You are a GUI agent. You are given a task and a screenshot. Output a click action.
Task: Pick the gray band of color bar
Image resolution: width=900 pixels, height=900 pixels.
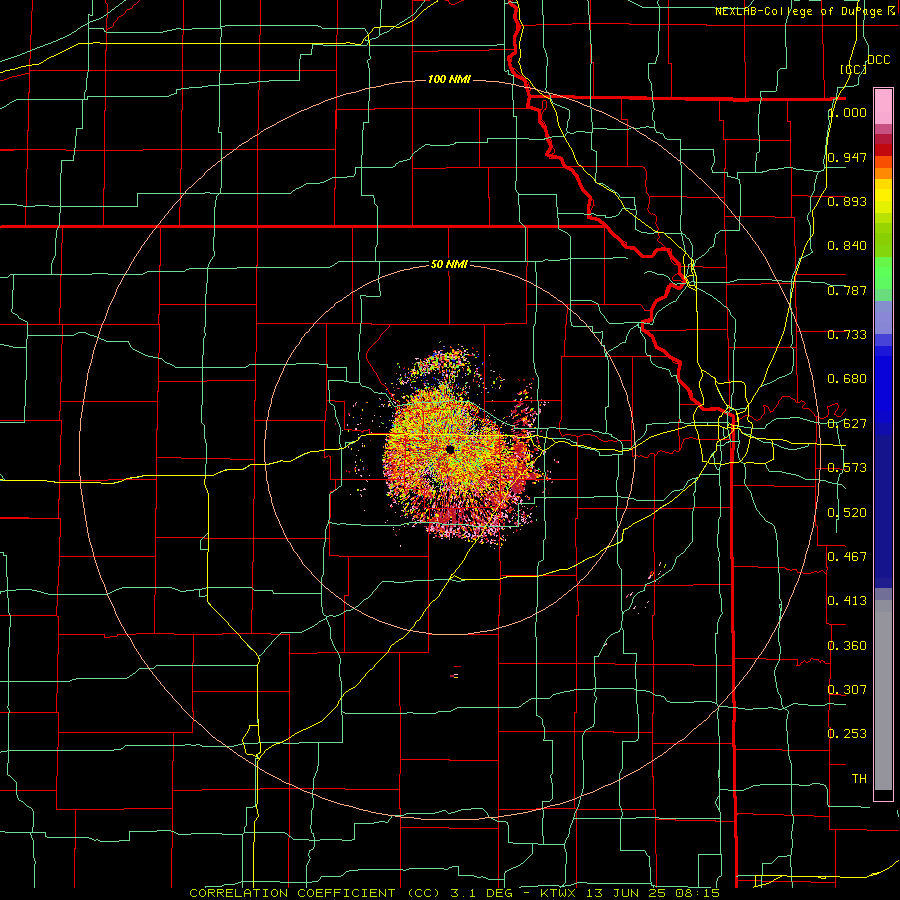click(x=883, y=695)
